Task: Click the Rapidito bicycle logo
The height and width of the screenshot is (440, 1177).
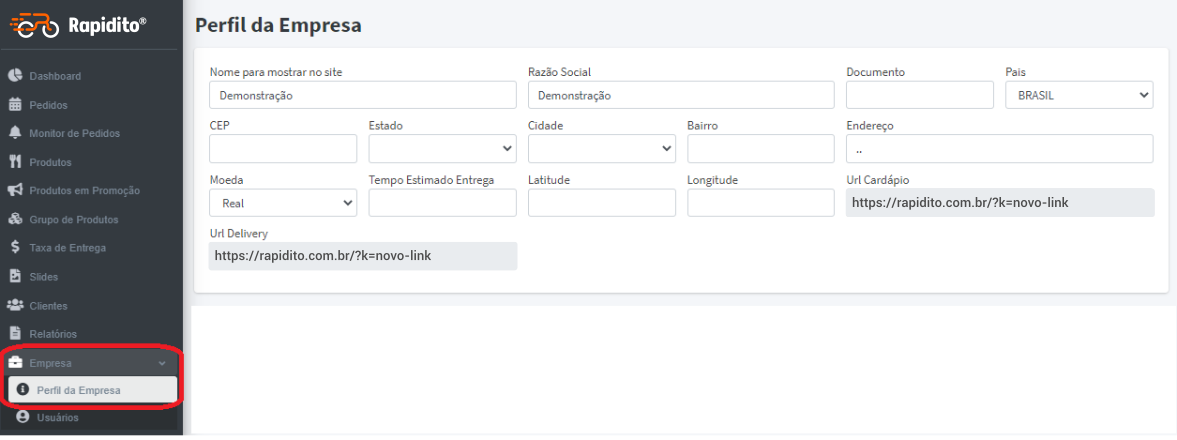Action: coord(35,24)
